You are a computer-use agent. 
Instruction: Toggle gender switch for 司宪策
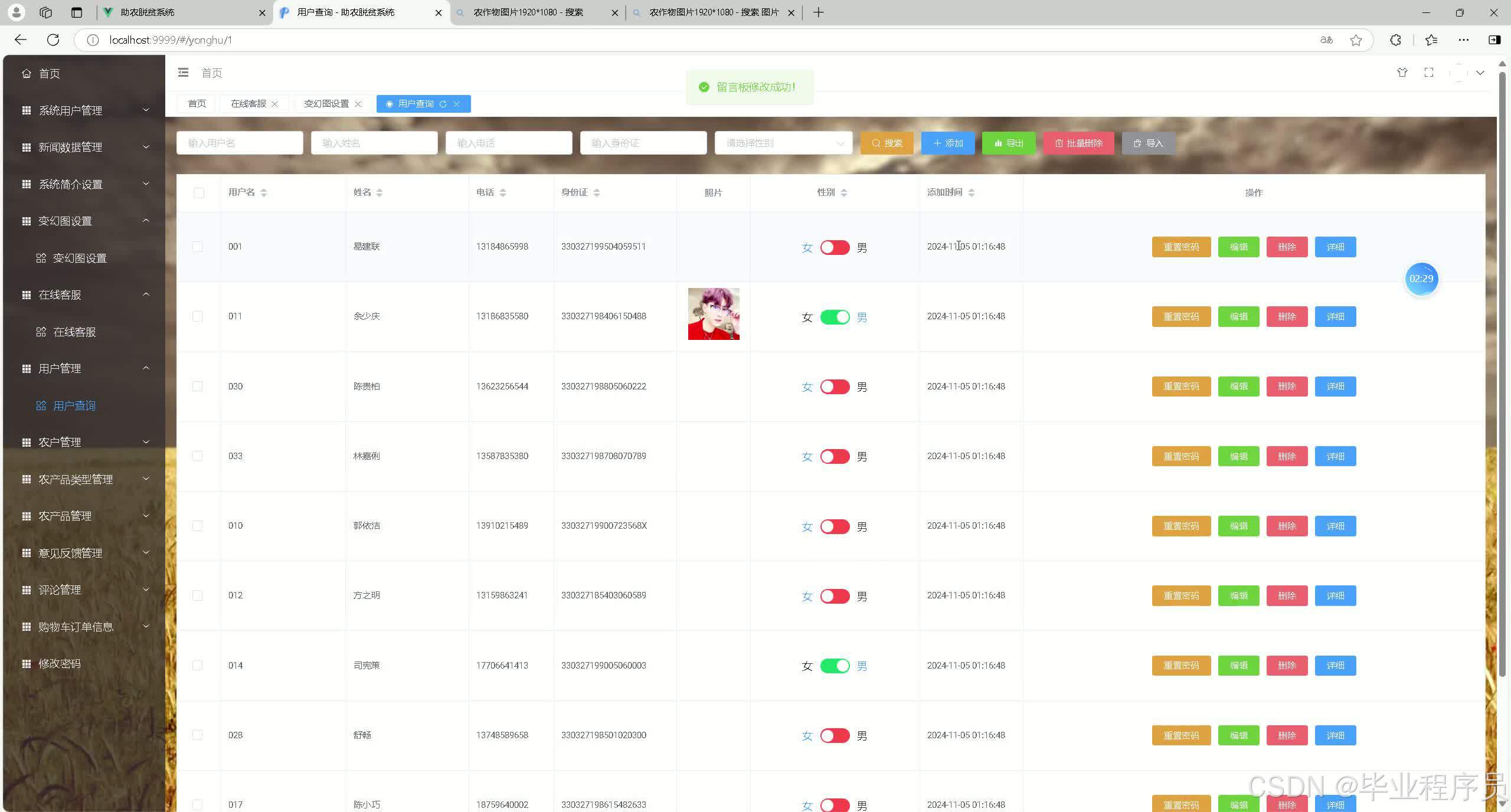(x=835, y=666)
